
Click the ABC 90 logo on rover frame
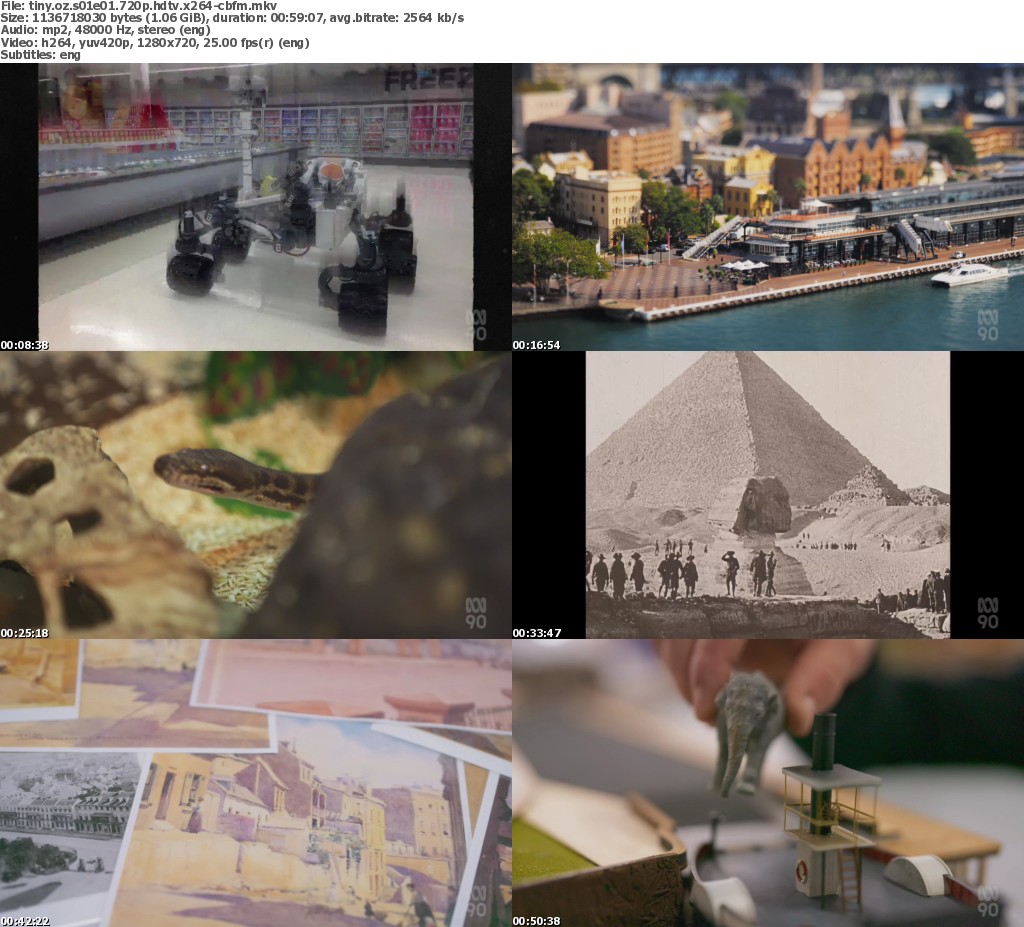coord(475,325)
